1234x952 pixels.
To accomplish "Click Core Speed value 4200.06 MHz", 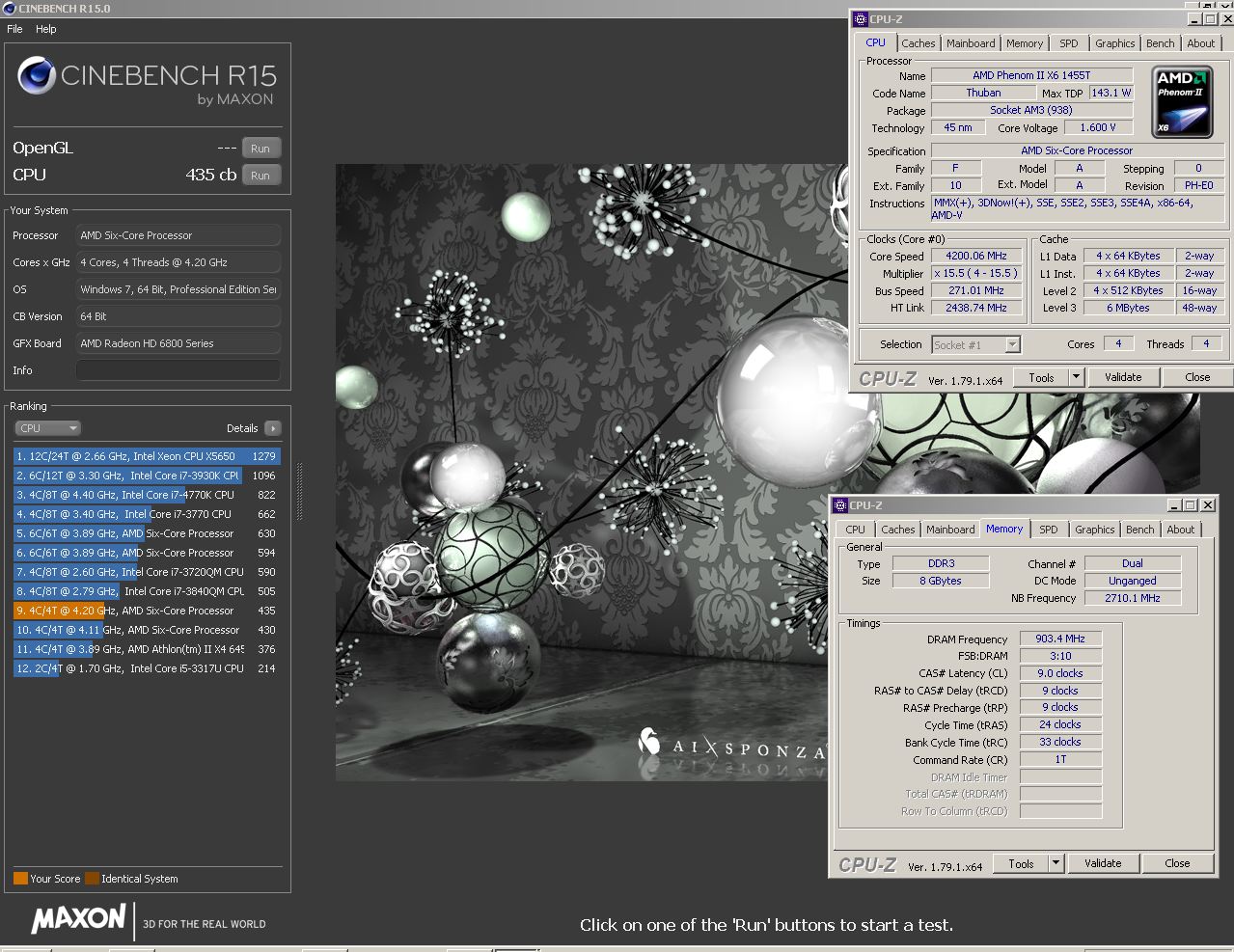I will click(976, 256).
